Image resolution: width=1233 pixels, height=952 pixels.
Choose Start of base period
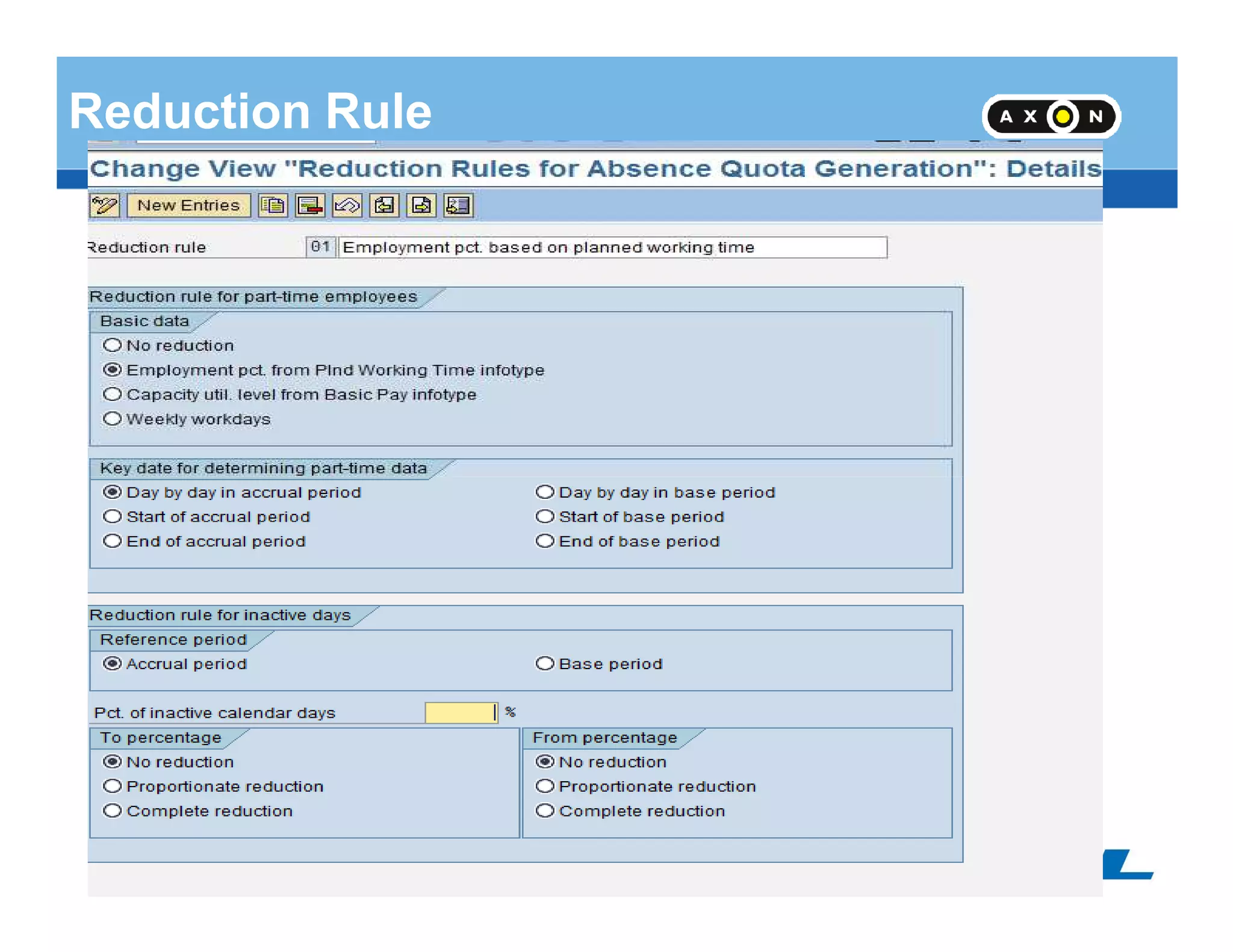[x=544, y=516]
